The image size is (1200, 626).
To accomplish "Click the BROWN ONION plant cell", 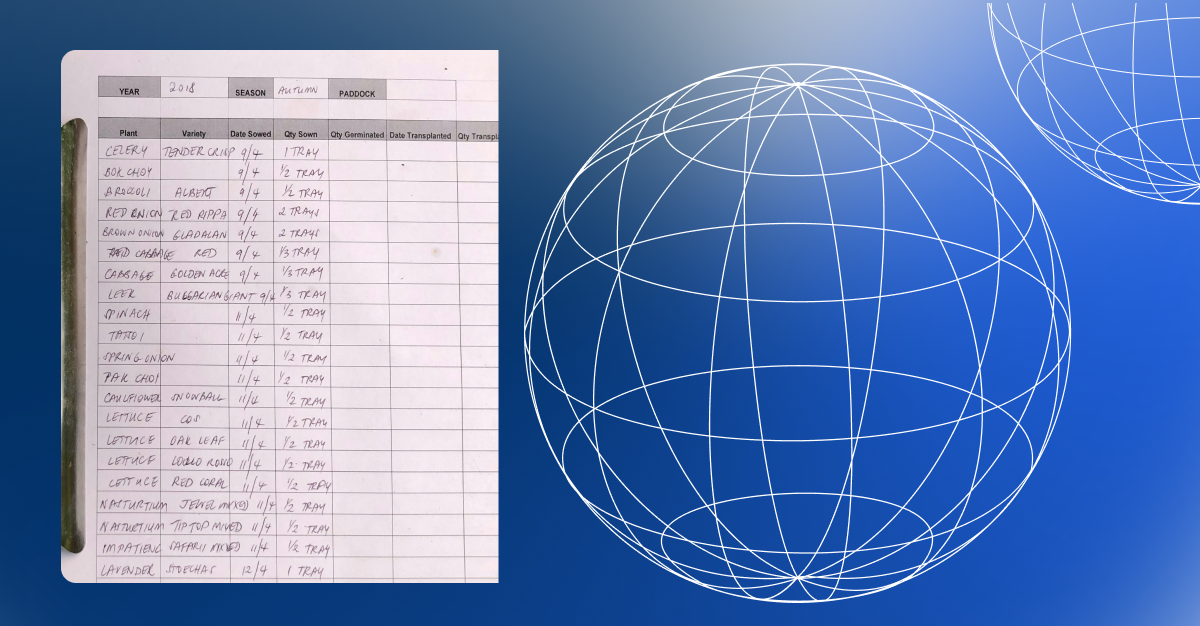I will [131, 232].
